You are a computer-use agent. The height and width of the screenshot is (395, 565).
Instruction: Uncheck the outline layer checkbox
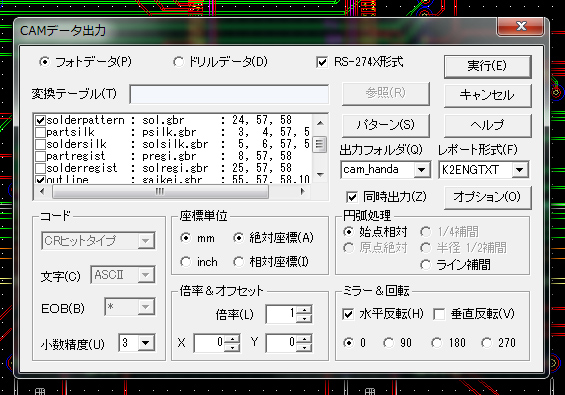(40, 179)
